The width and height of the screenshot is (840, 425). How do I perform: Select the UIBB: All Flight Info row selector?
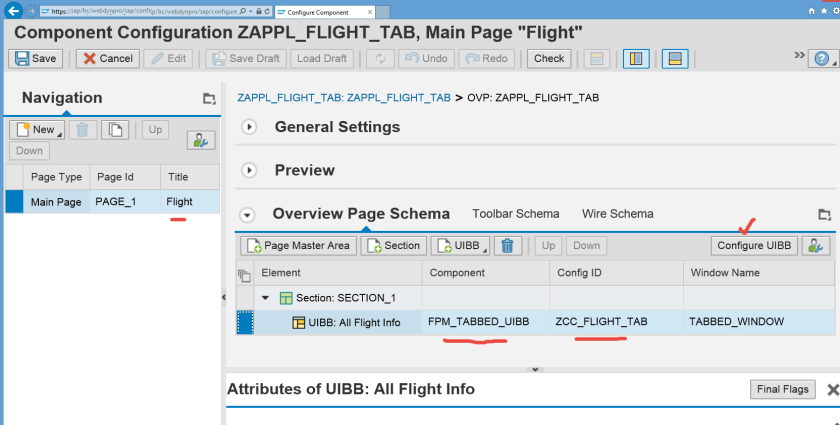point(244,322)
